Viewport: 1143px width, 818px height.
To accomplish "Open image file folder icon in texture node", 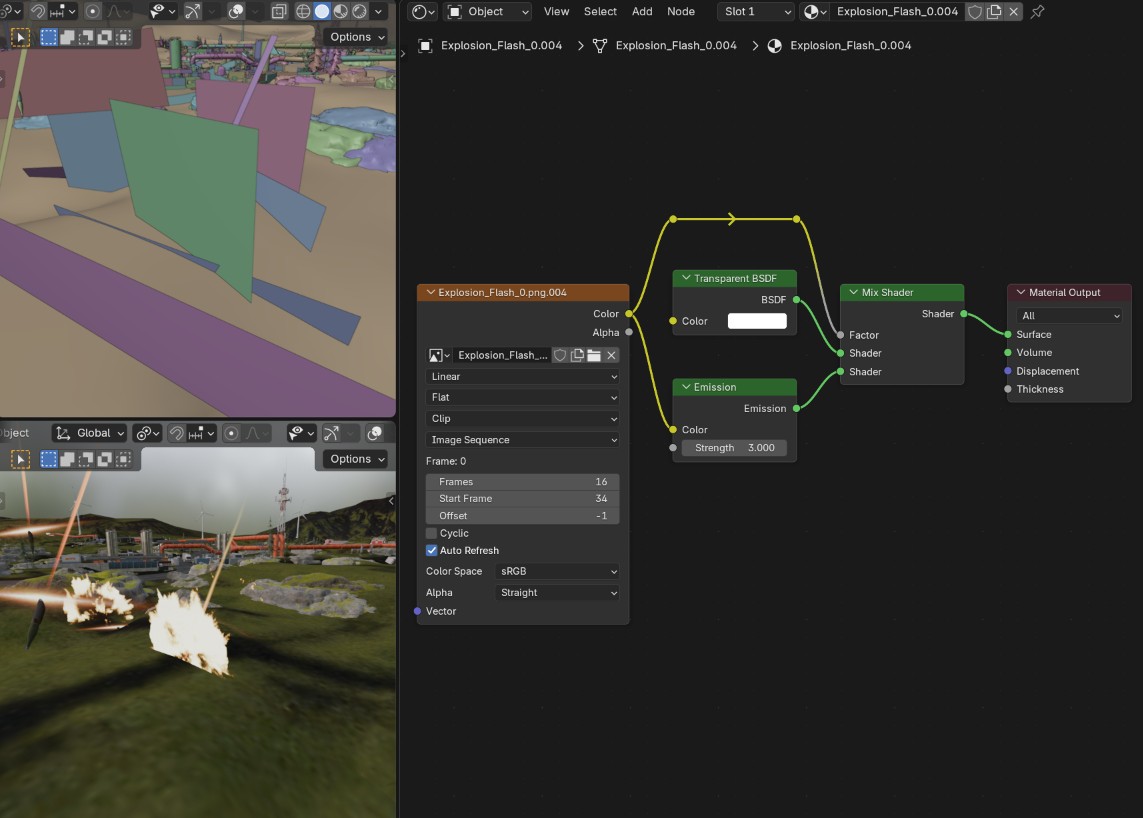I will [x=594, y=355].
